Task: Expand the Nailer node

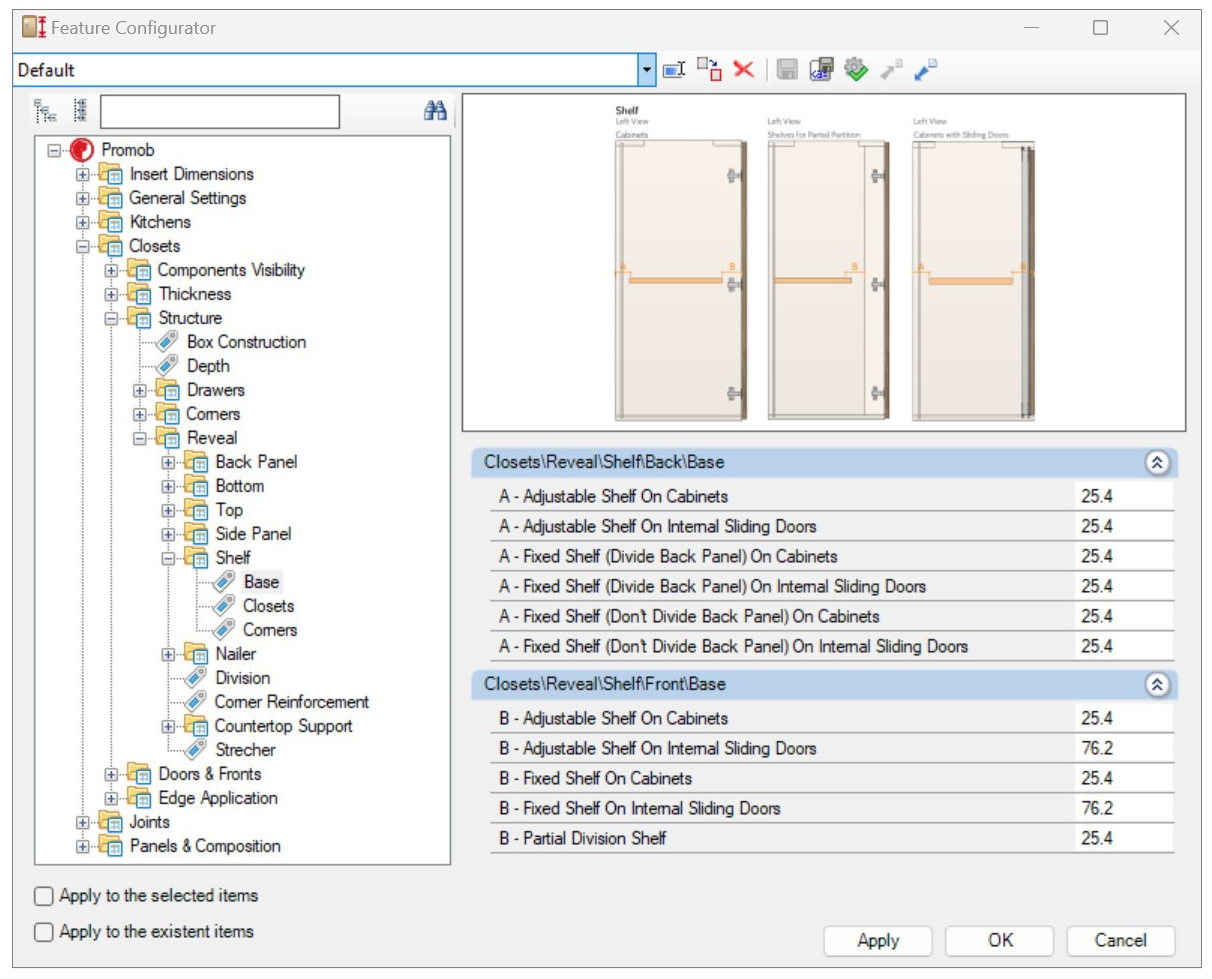Action: coord(169,654)
